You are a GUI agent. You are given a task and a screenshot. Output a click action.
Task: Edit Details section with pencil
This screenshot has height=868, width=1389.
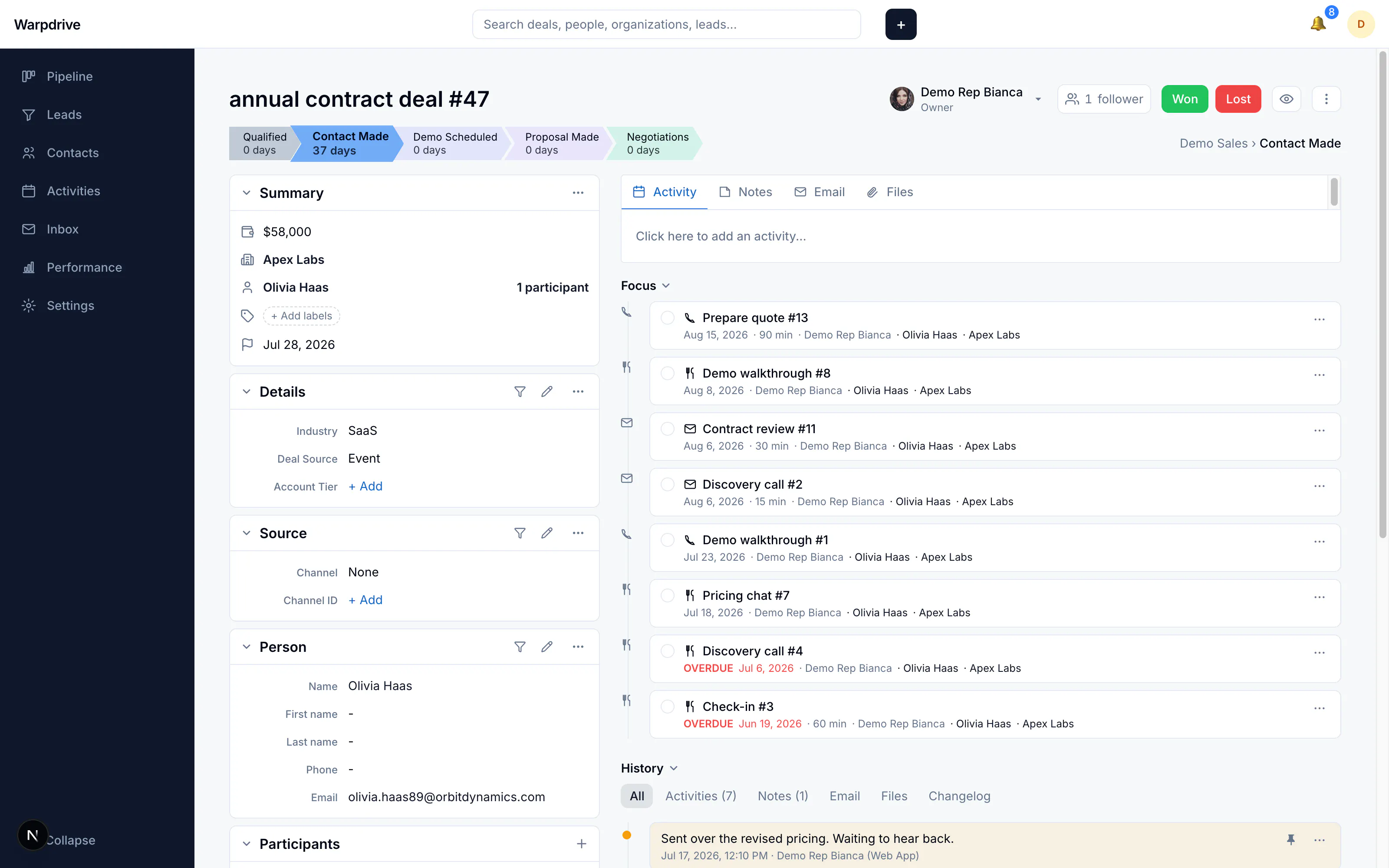[x=547, y=391]
